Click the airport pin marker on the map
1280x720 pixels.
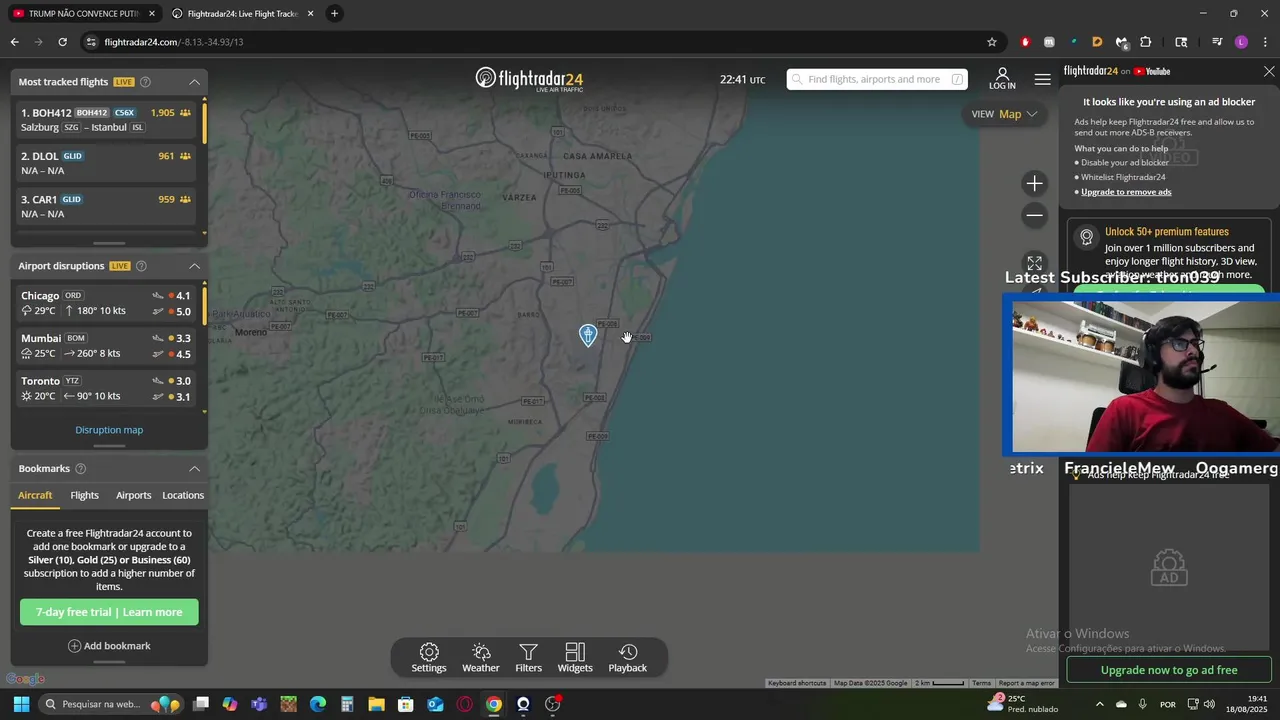588,335
